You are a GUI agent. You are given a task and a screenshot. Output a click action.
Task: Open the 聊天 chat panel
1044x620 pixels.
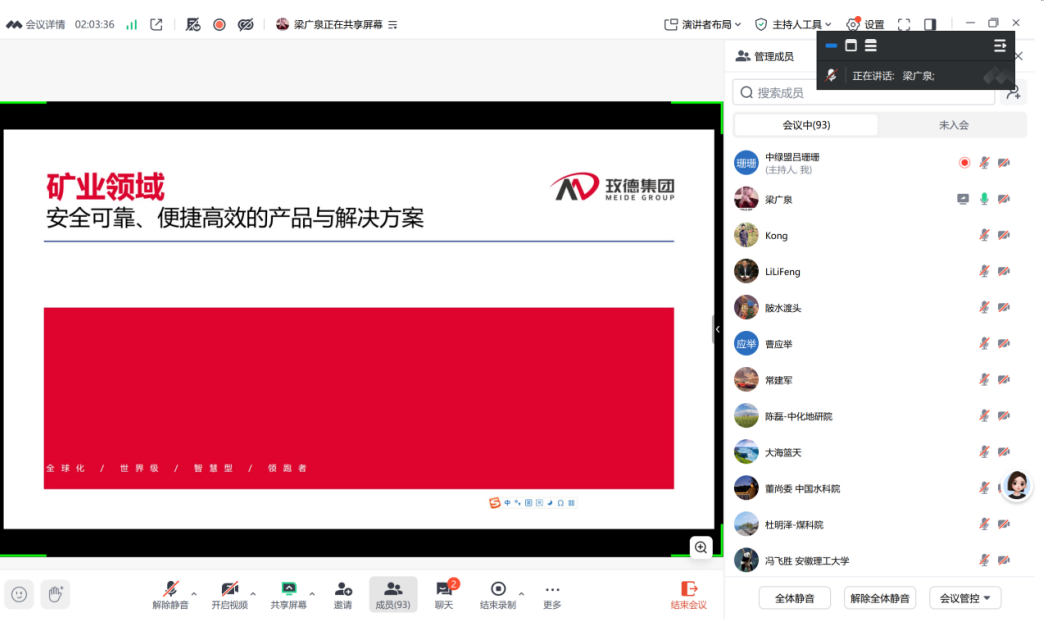coord(443,589)
